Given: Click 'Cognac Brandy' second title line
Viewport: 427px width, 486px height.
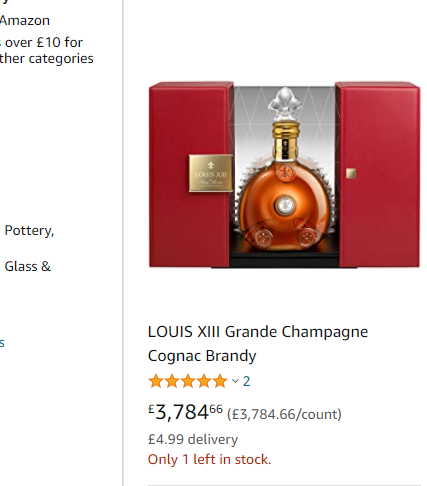Looking at the screenshot, I should tap(202, 356).
